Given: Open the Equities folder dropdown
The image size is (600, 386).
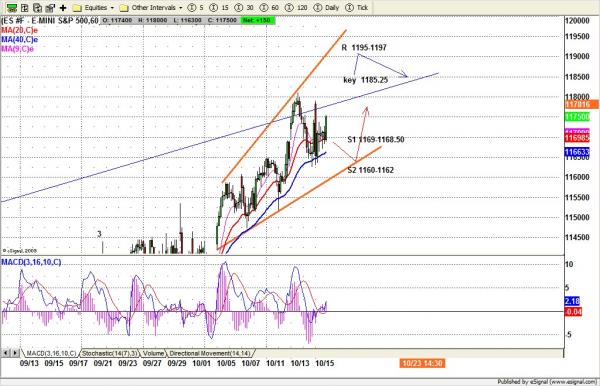Looking at the screenshot, I should coord(94,8).
